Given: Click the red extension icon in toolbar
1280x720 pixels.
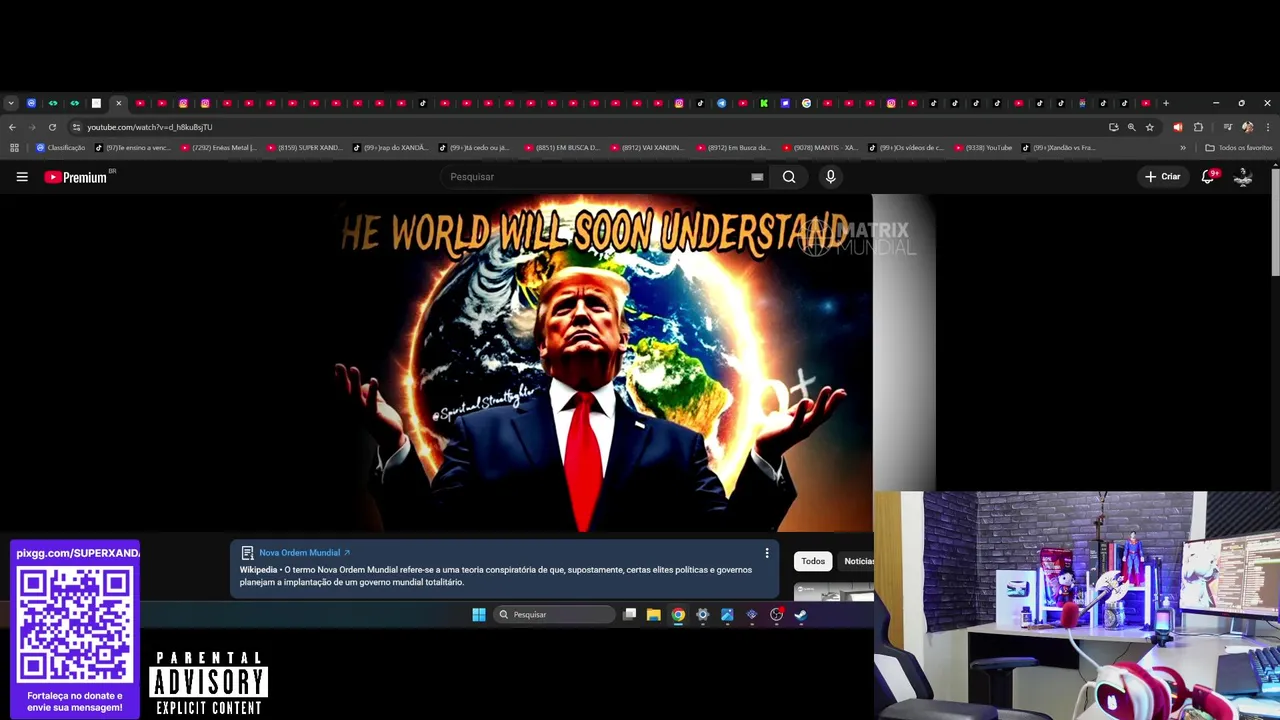Looking at the screenshot, I should coord(1178,127).
